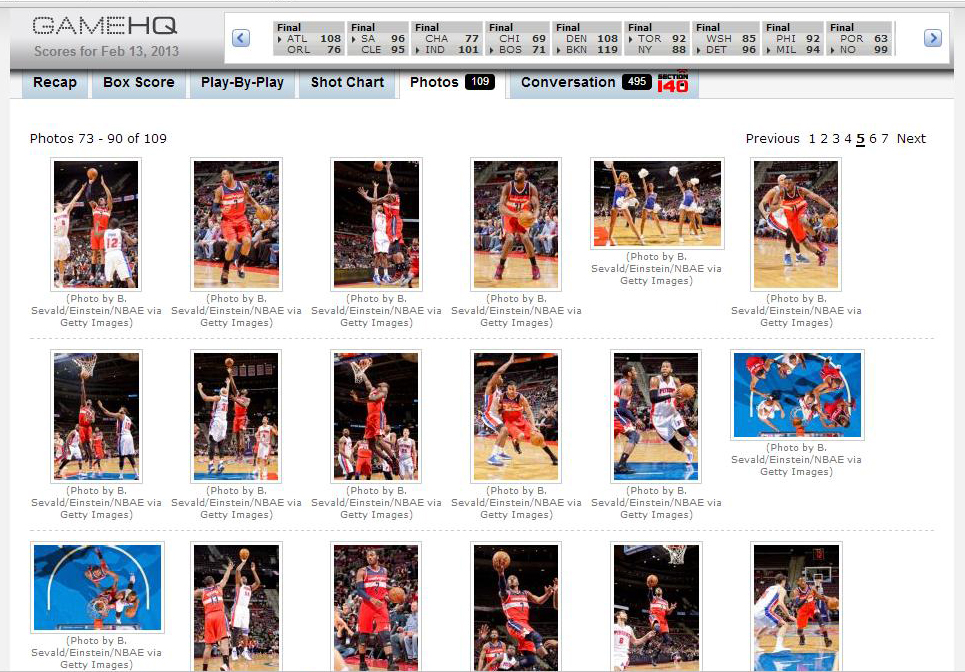Jump to photos page 7
965x672 pixels.
(x=885, y=139)
